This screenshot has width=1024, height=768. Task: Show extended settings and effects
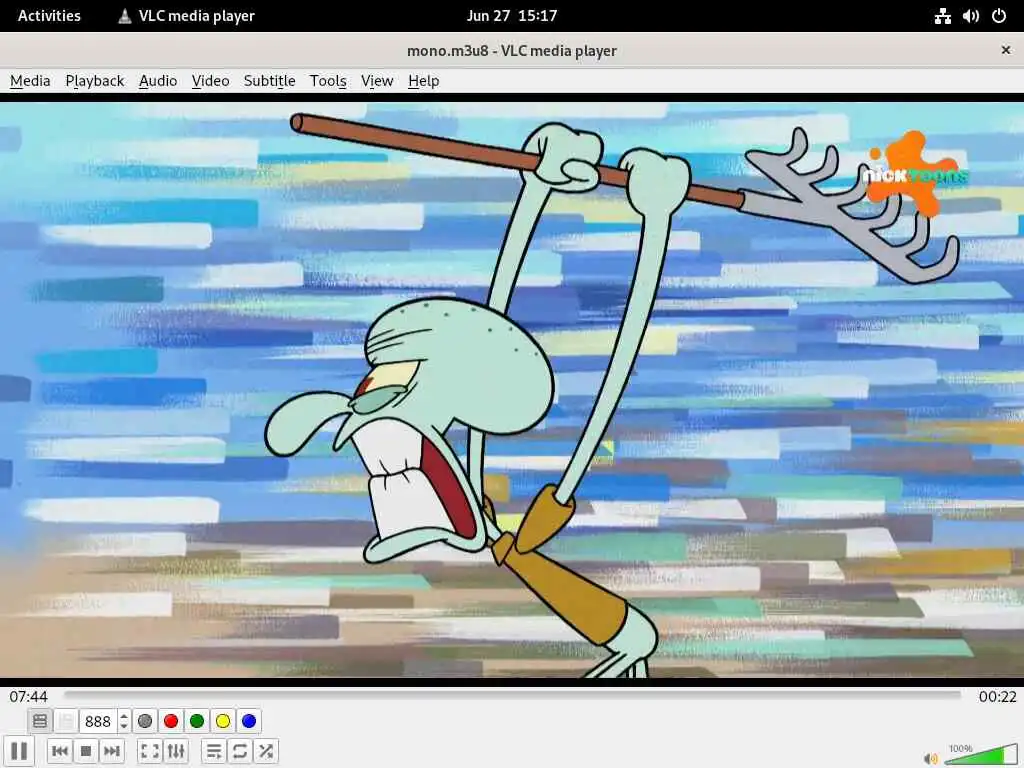[x=176, y=751]
